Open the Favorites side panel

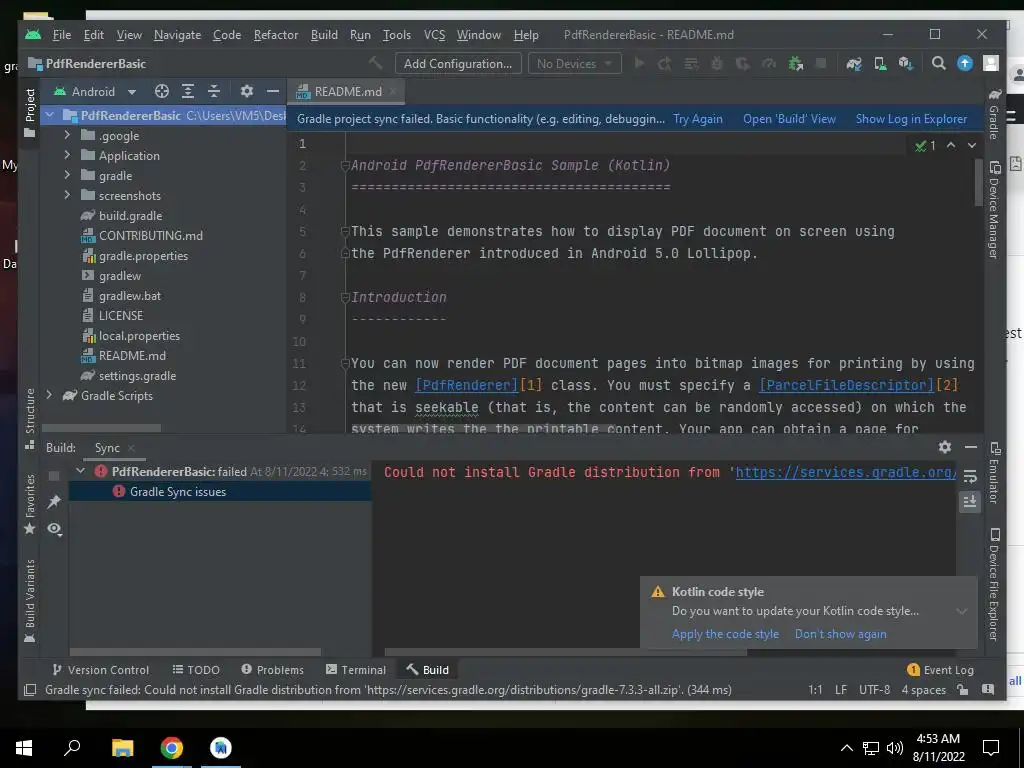[29, 504]
